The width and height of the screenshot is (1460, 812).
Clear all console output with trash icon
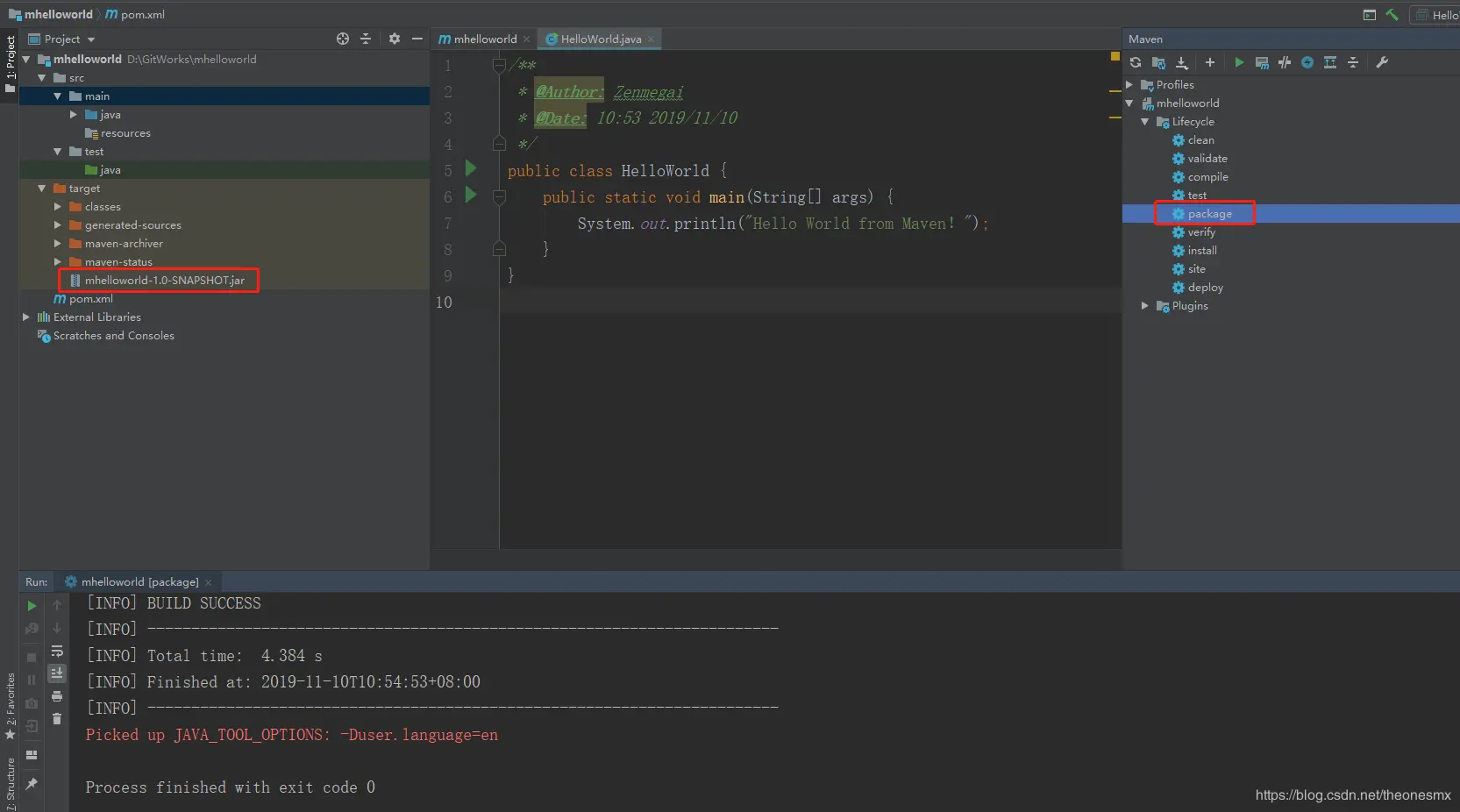(x=57, y=719)
